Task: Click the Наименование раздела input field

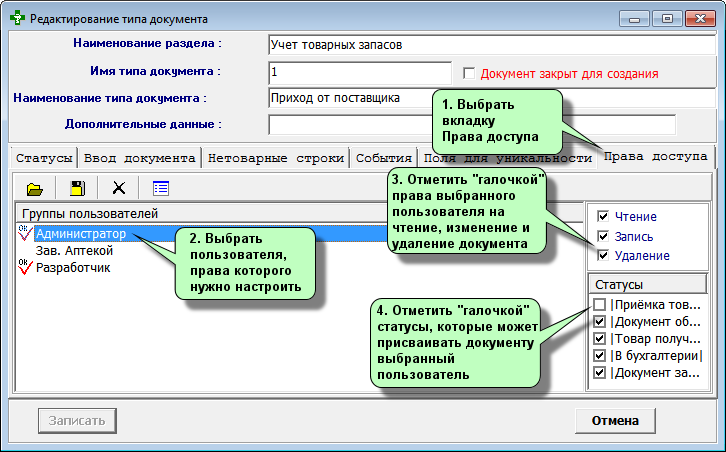Action: pos(492,45)
